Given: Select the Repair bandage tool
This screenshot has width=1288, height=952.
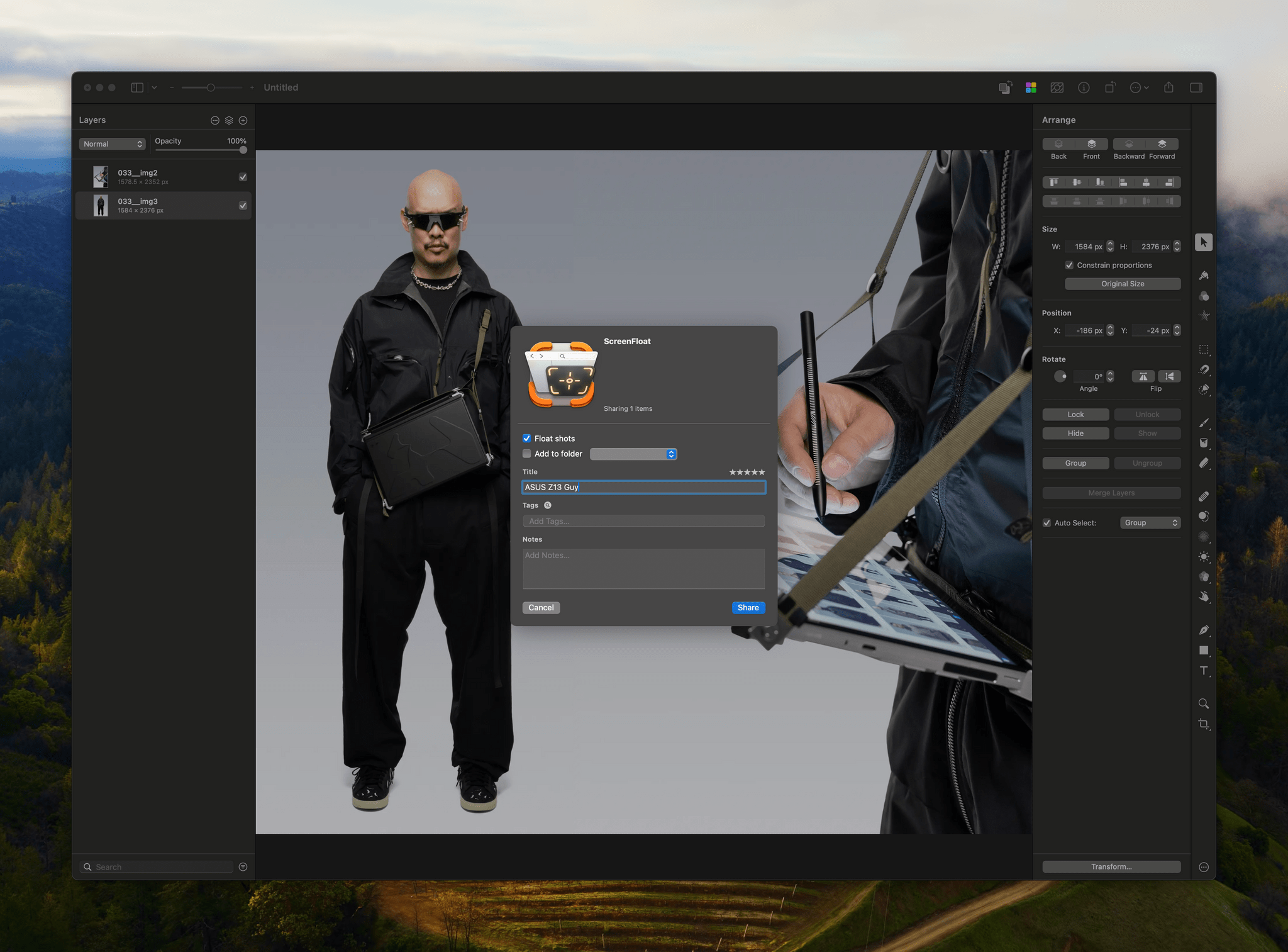Looking at the screenshot, I should tap(1203, 496).
